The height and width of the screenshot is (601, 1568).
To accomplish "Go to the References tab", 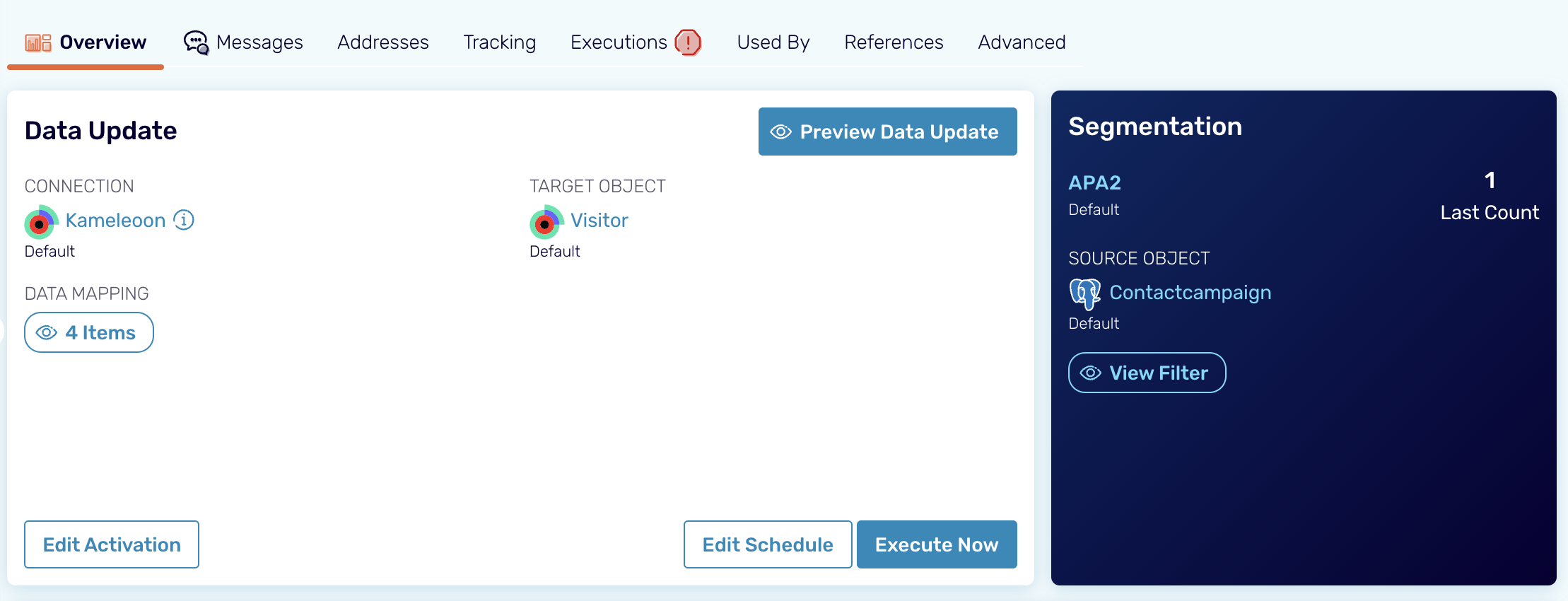I will click(x=894, y=42).
